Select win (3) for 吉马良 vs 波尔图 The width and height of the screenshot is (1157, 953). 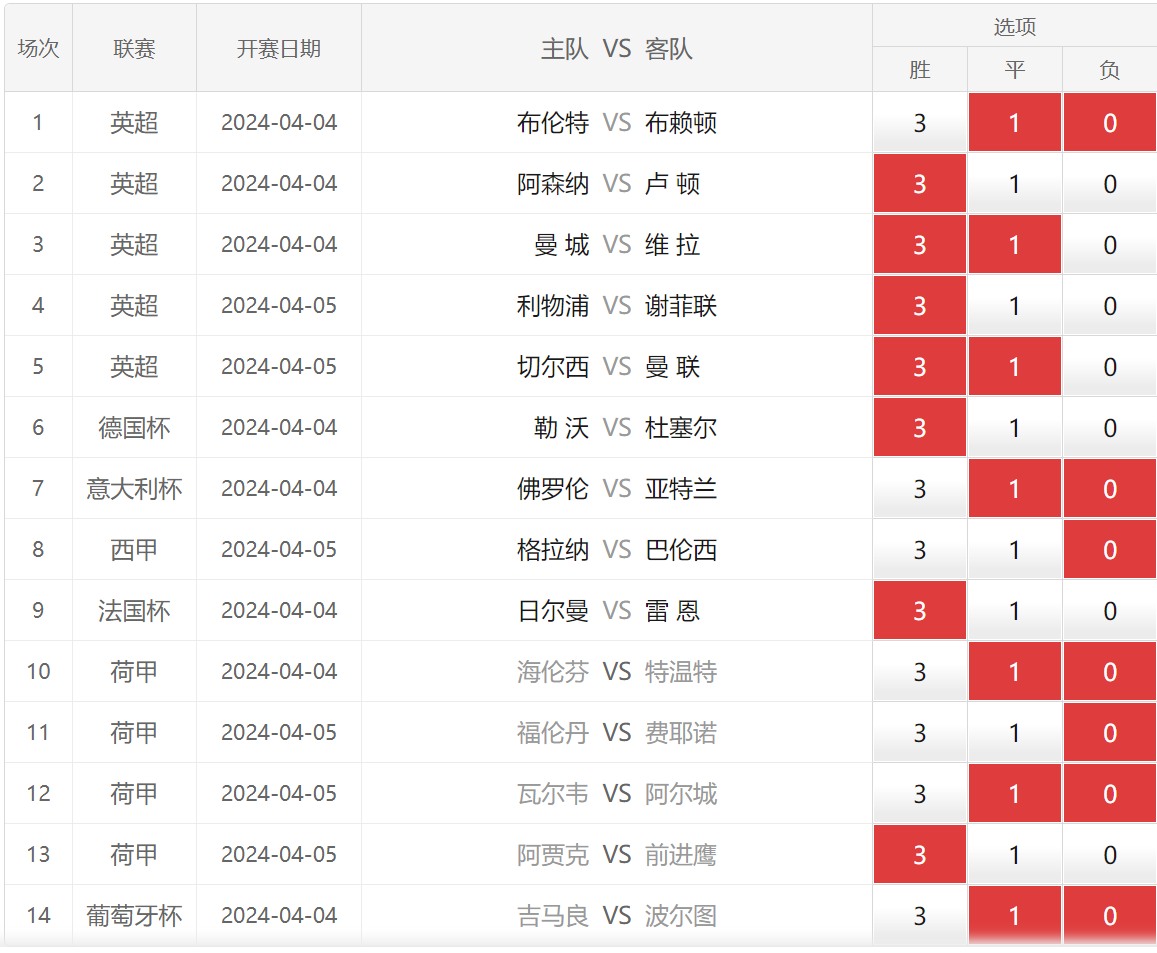tap(919, 915)
